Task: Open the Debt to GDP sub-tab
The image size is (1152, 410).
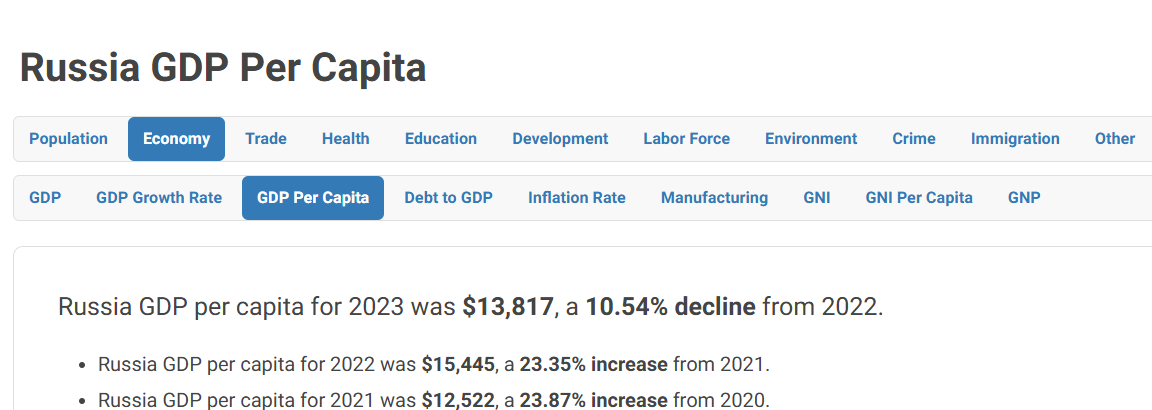Action: click(448, 198)
